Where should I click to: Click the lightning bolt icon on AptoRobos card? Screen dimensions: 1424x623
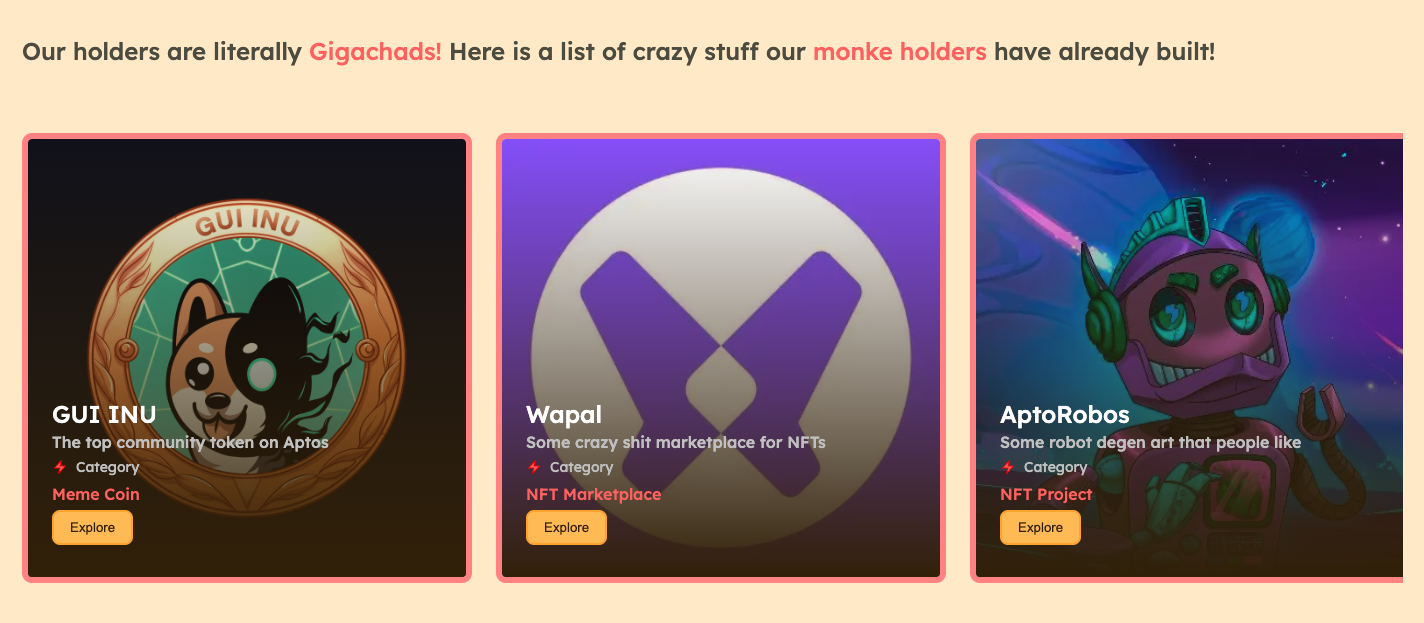pos(1008,467)
